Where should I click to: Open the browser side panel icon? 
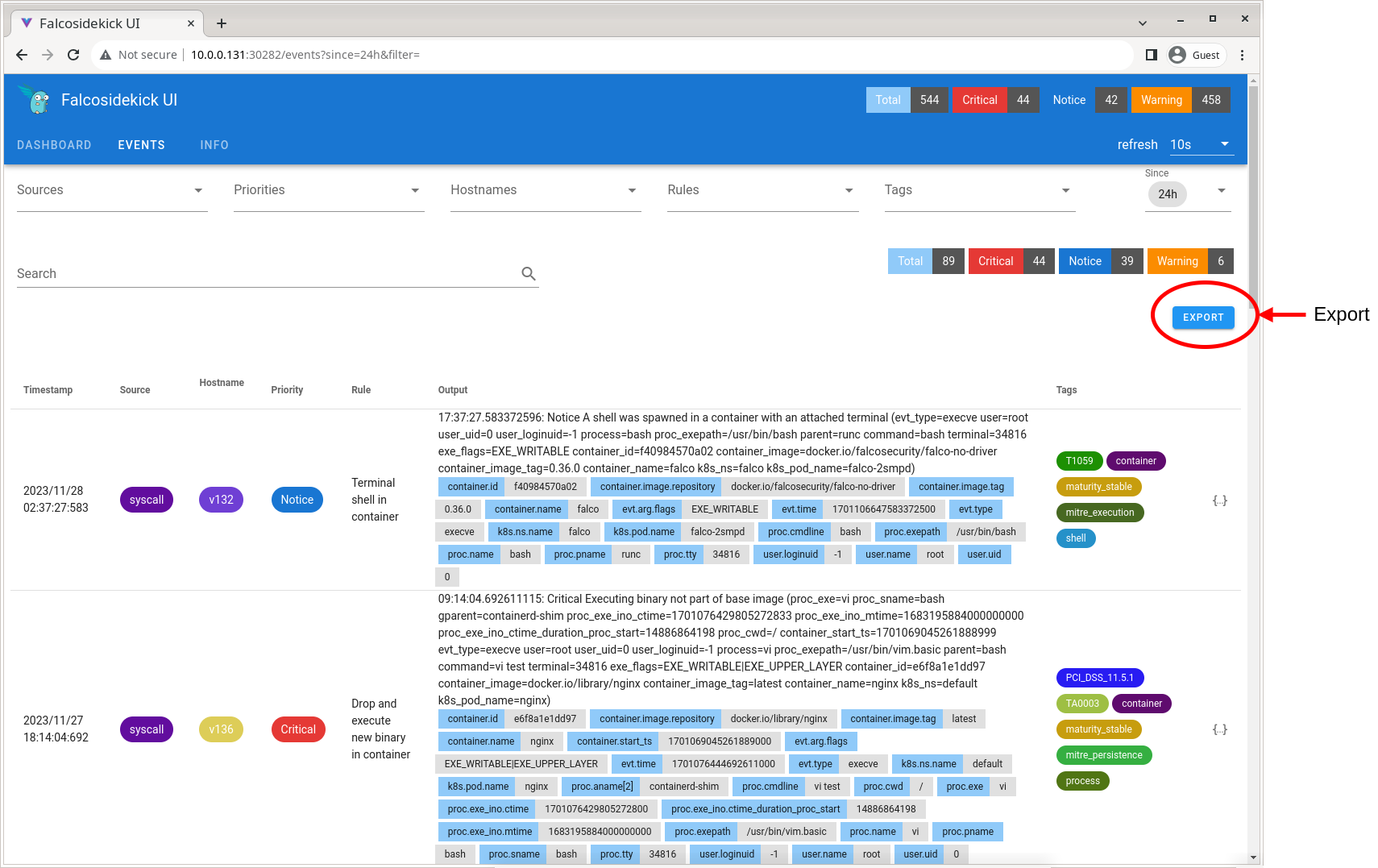pyautogui.click(x=1152, y=55)
